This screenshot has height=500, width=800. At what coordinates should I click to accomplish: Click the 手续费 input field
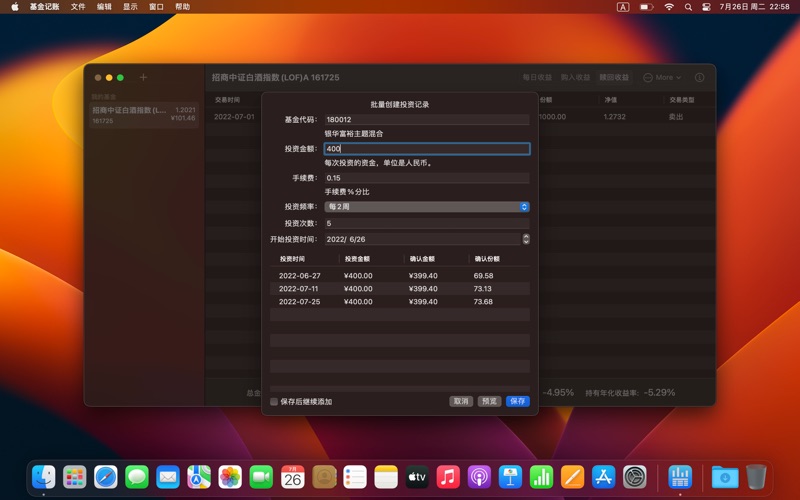click(x=427, y=178)
